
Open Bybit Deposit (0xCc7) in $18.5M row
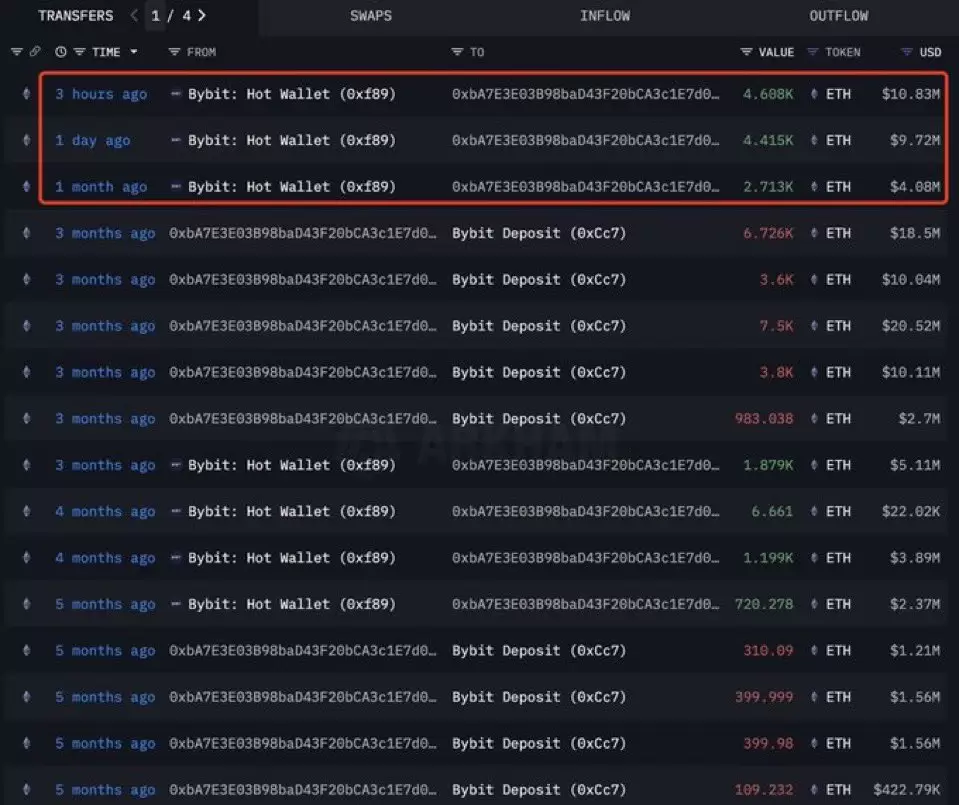[x=539, y=234]
